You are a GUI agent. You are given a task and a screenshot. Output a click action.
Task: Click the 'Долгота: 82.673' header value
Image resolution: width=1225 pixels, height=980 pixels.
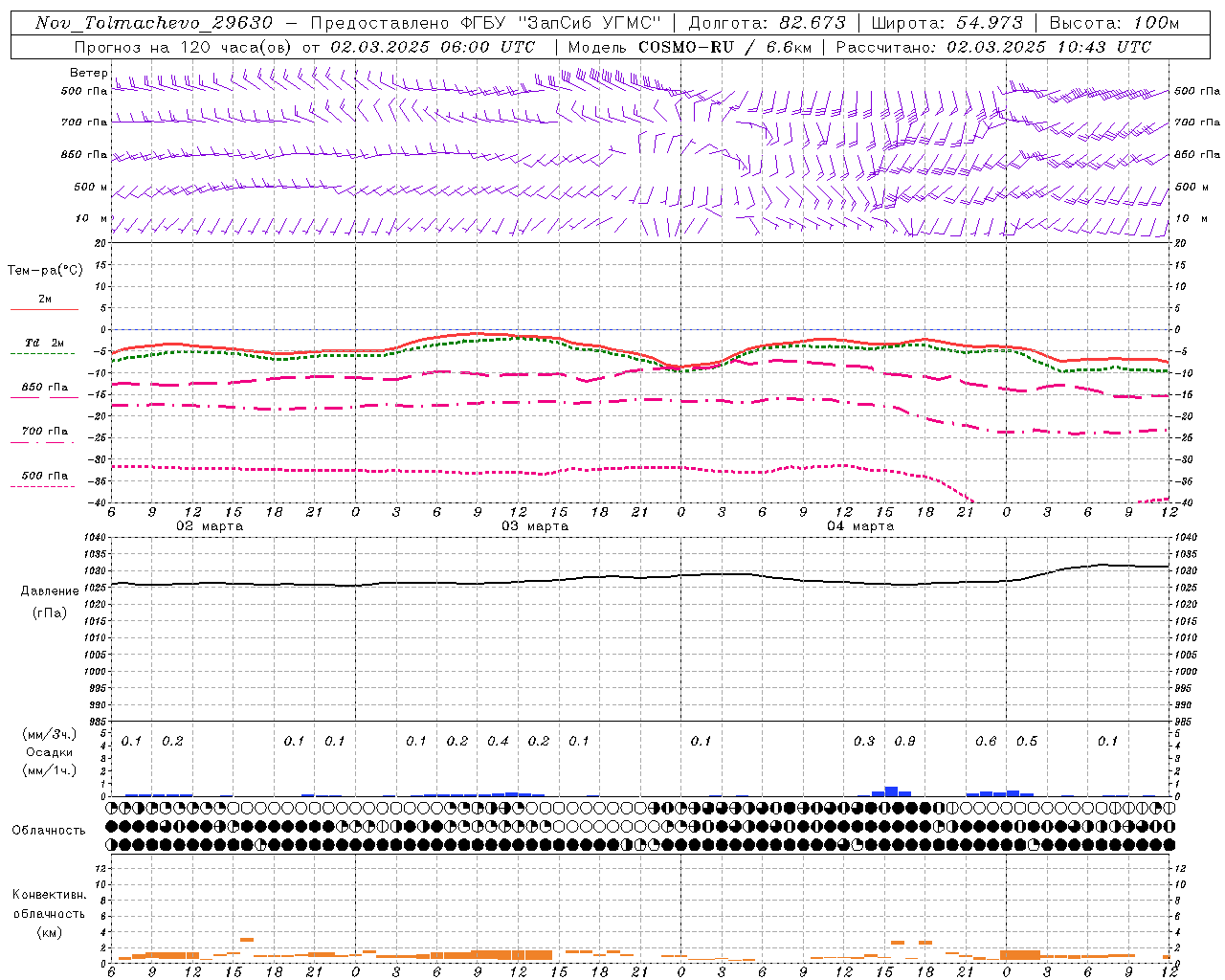click(767, 23)
